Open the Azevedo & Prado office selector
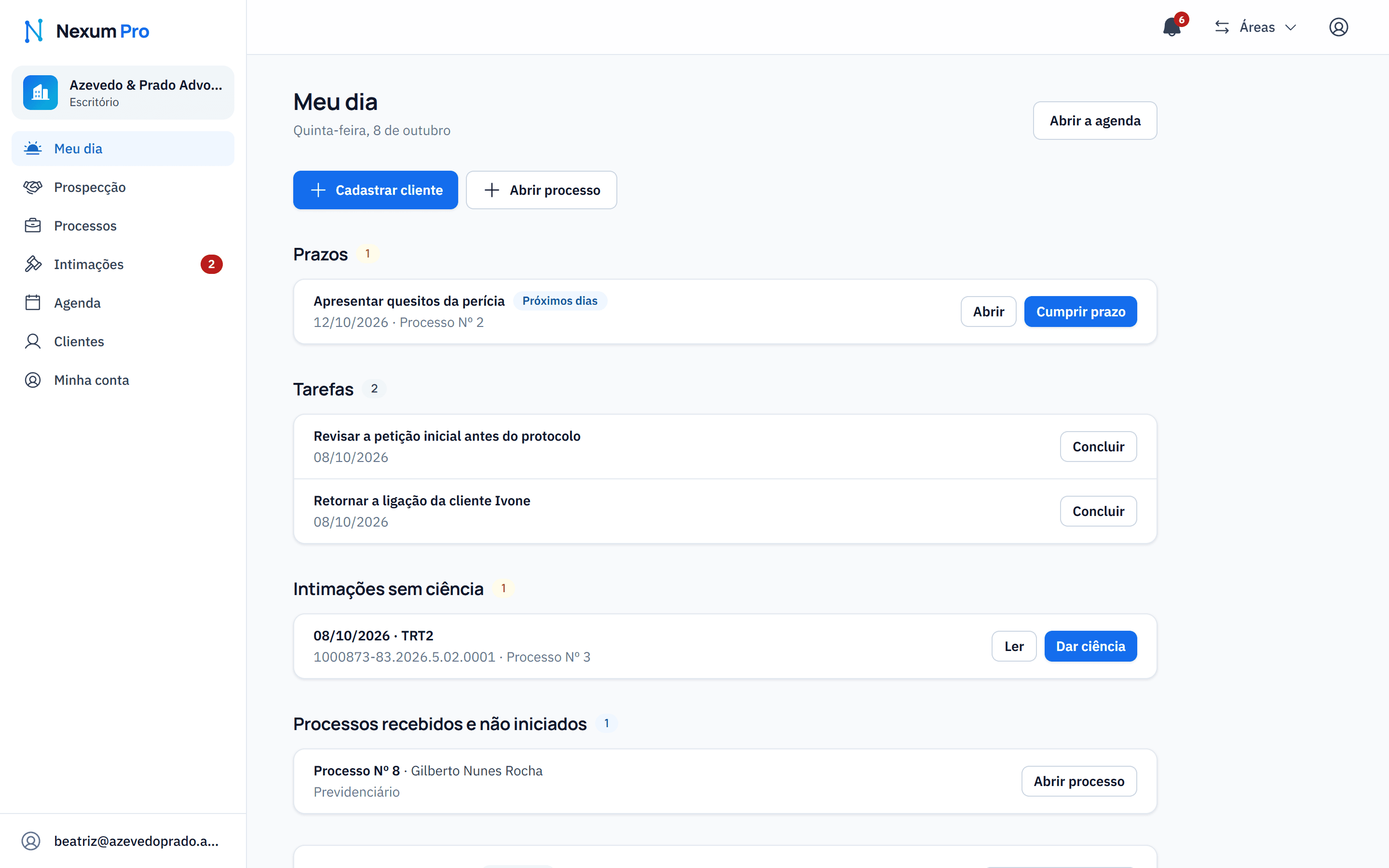Image resolution: width=1389 pixels, height=868 pixels. 123,93
